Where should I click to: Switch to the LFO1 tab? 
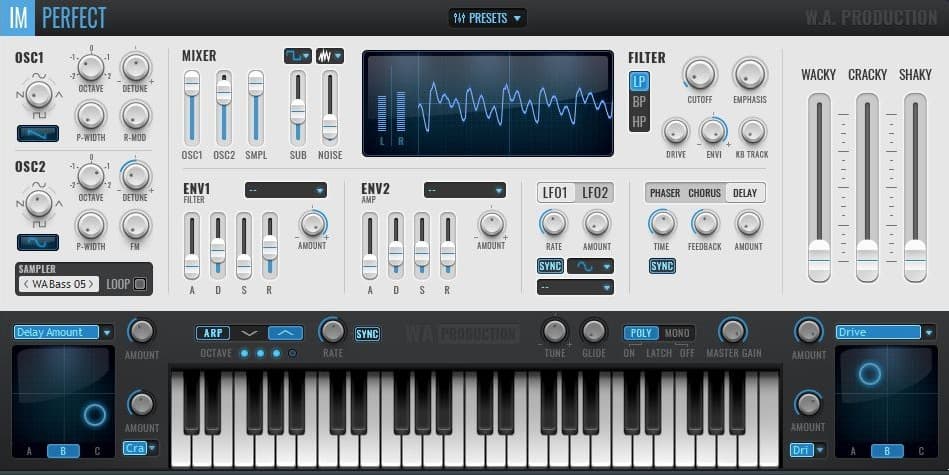(x=555, y=193)
